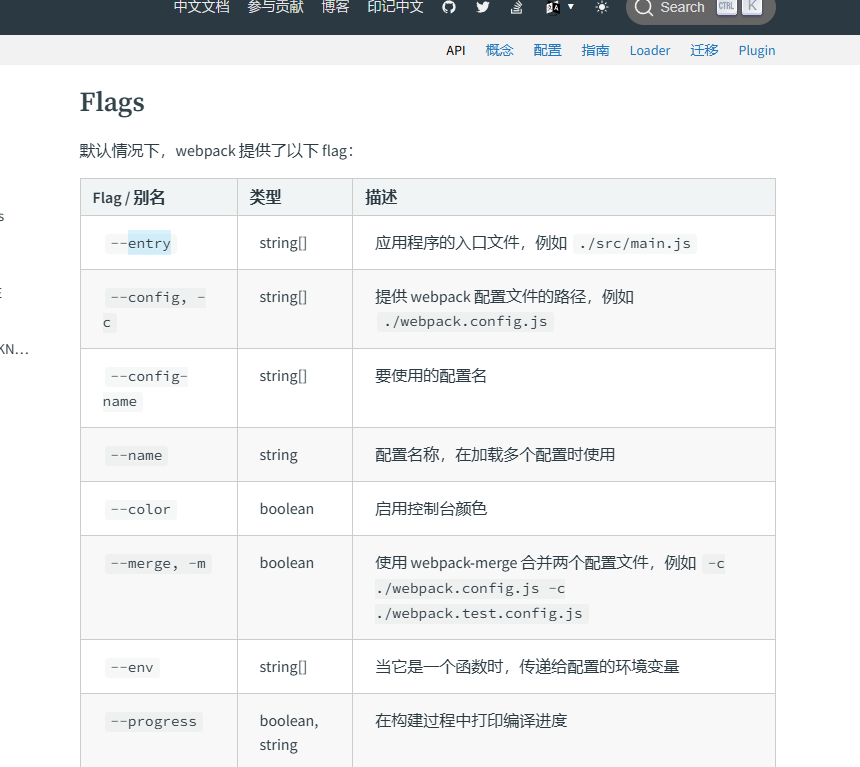
Task: Click the magnifier icon in search
Action: (644, 8)
